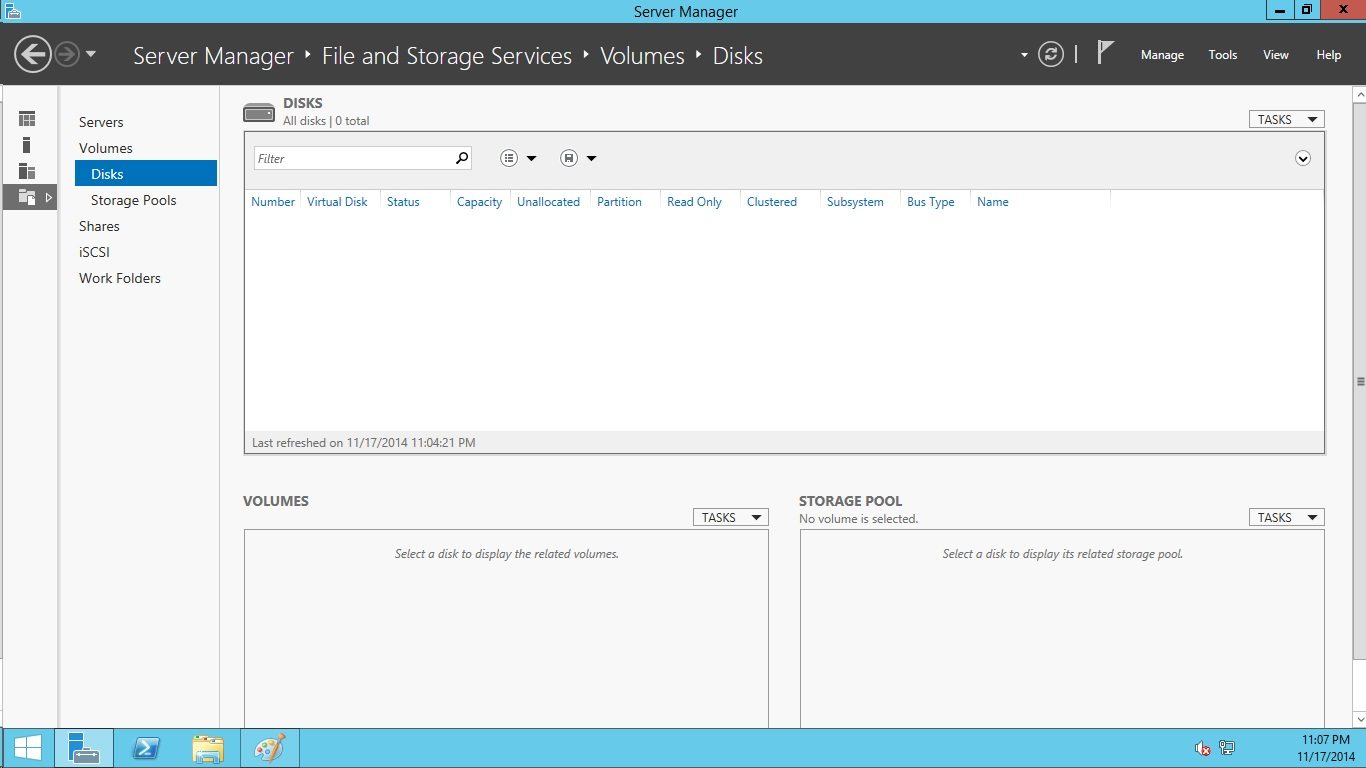Image resolution: width=1366 pixels, height=768 pixels.
Task: Select Work Folders in the navigation pane
Action: (120, 278)
